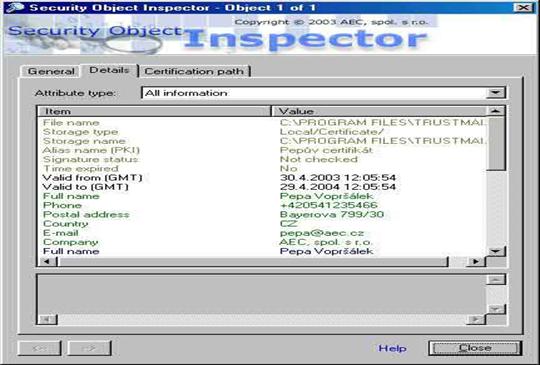Select the Details tab
The image size is (540, 365).
coord(109,70)
